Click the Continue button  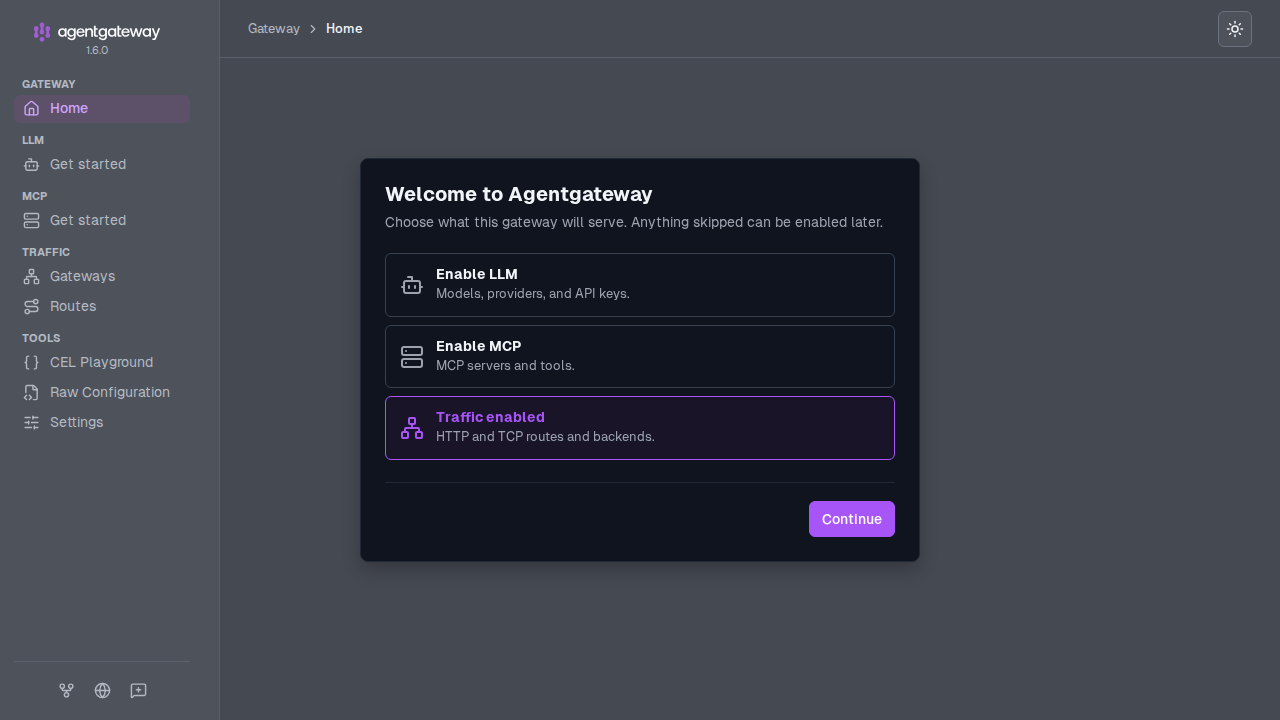tap(852, 519)
